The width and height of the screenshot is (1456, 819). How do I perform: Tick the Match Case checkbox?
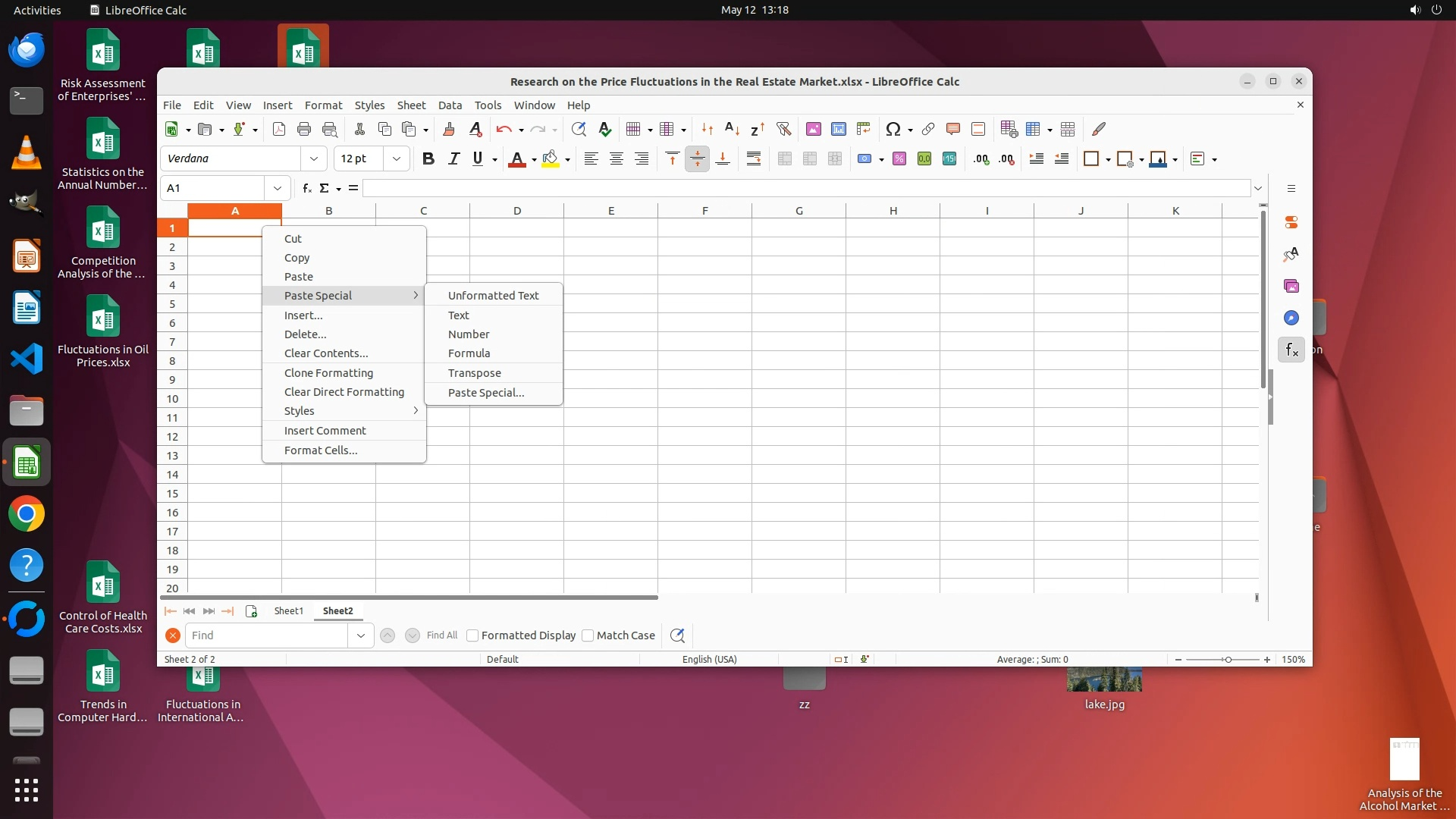point(588,635)
